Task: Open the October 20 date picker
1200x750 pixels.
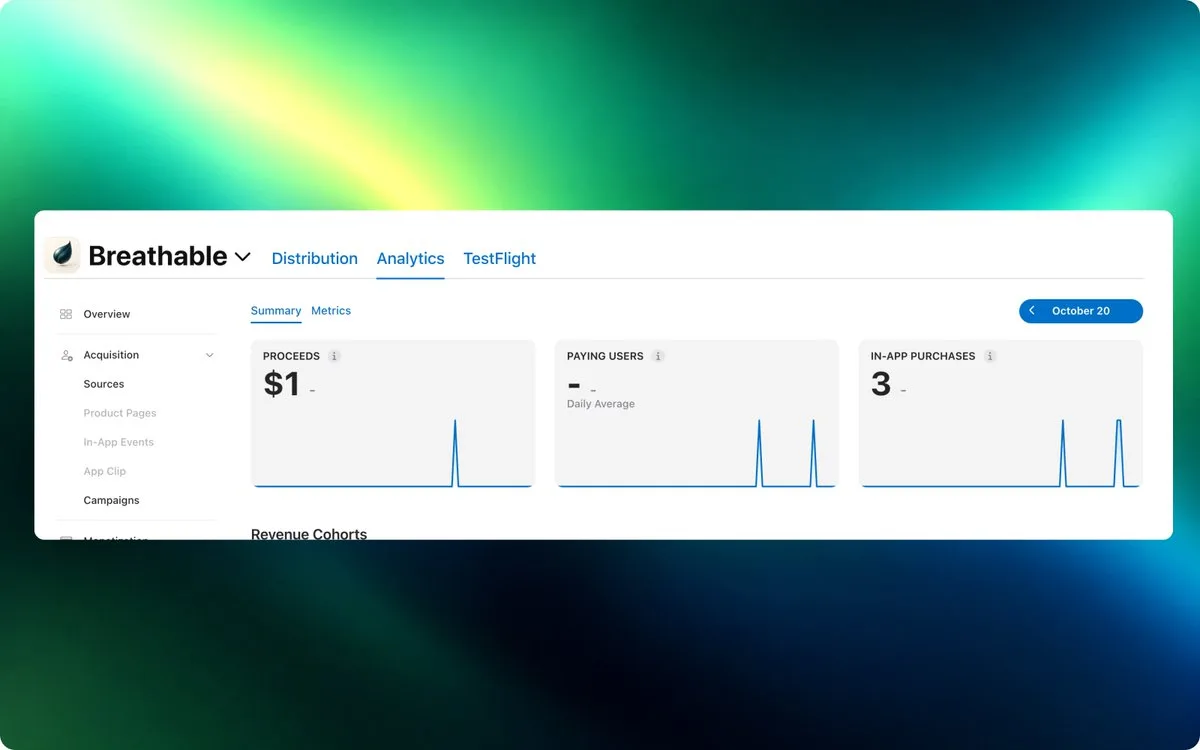Action: 1081,311
